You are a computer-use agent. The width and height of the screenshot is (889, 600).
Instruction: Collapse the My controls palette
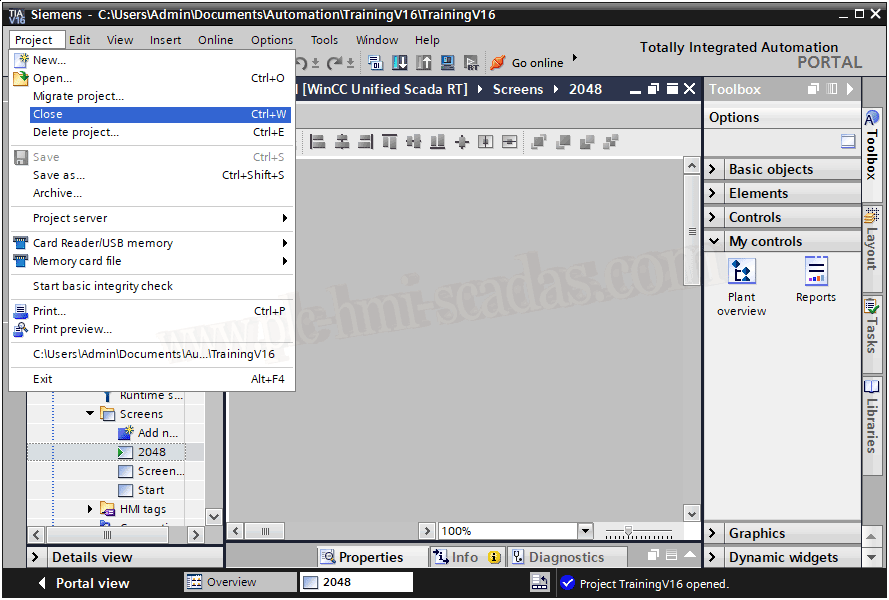(714, 241)
